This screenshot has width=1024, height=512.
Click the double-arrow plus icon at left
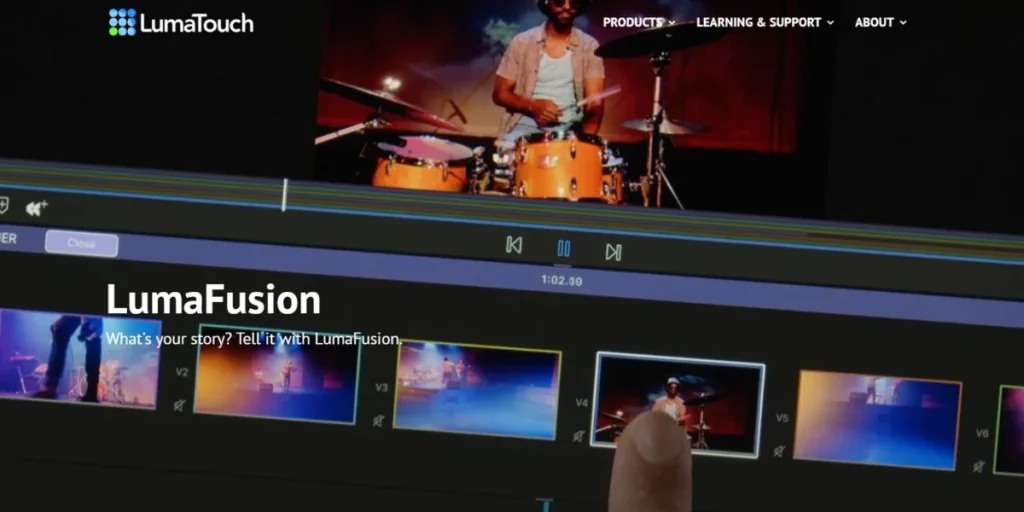[x=36, y=208]
